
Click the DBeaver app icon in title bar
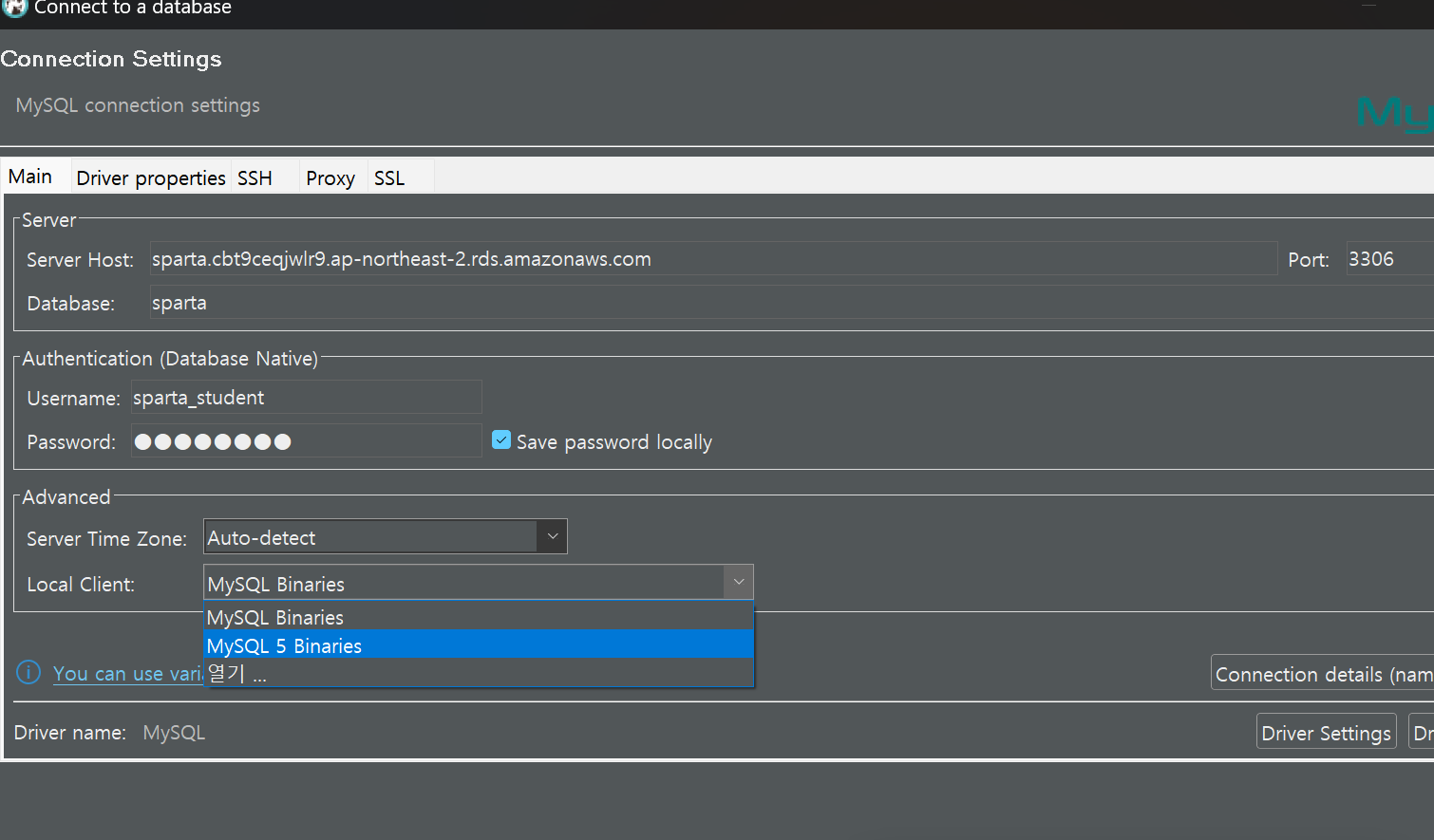(x=14, y=8)
